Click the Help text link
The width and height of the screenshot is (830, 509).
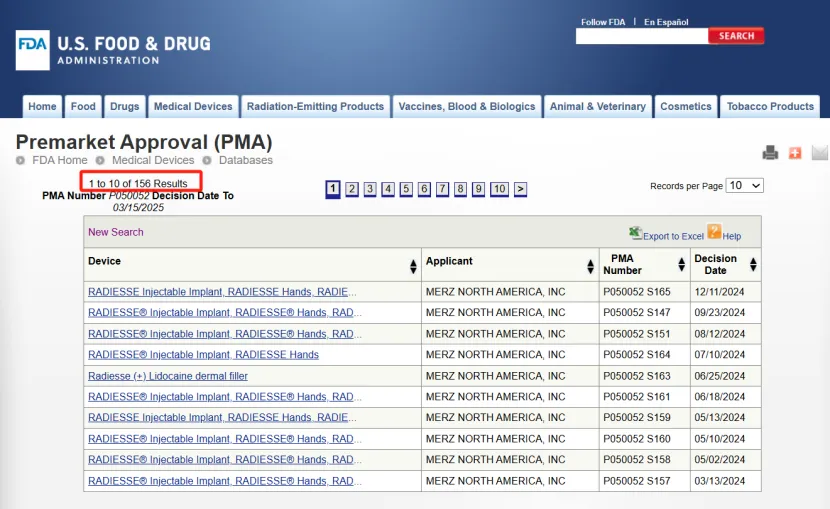pos(732,237)
